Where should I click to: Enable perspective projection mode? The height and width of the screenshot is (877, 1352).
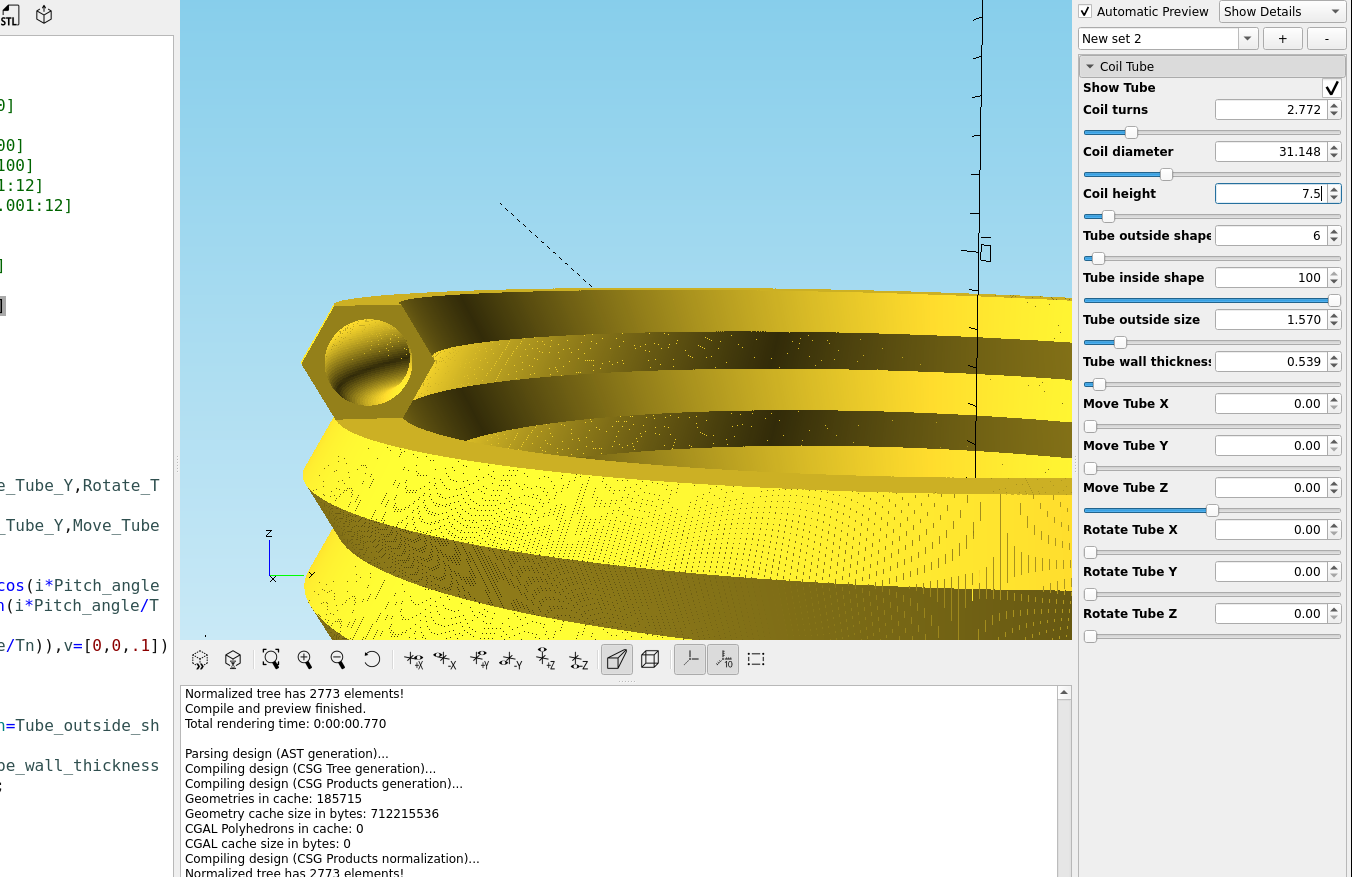tap(616, 659)
